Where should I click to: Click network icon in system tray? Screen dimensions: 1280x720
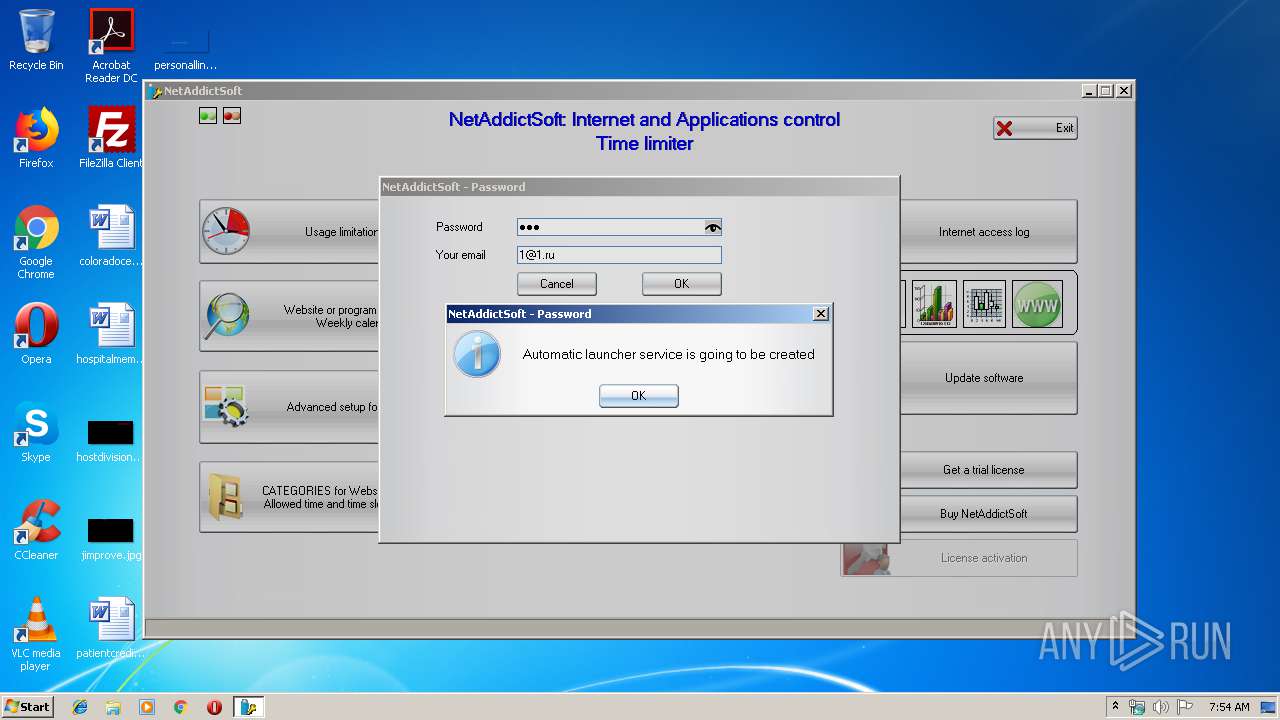click(x=1137, y=707)
